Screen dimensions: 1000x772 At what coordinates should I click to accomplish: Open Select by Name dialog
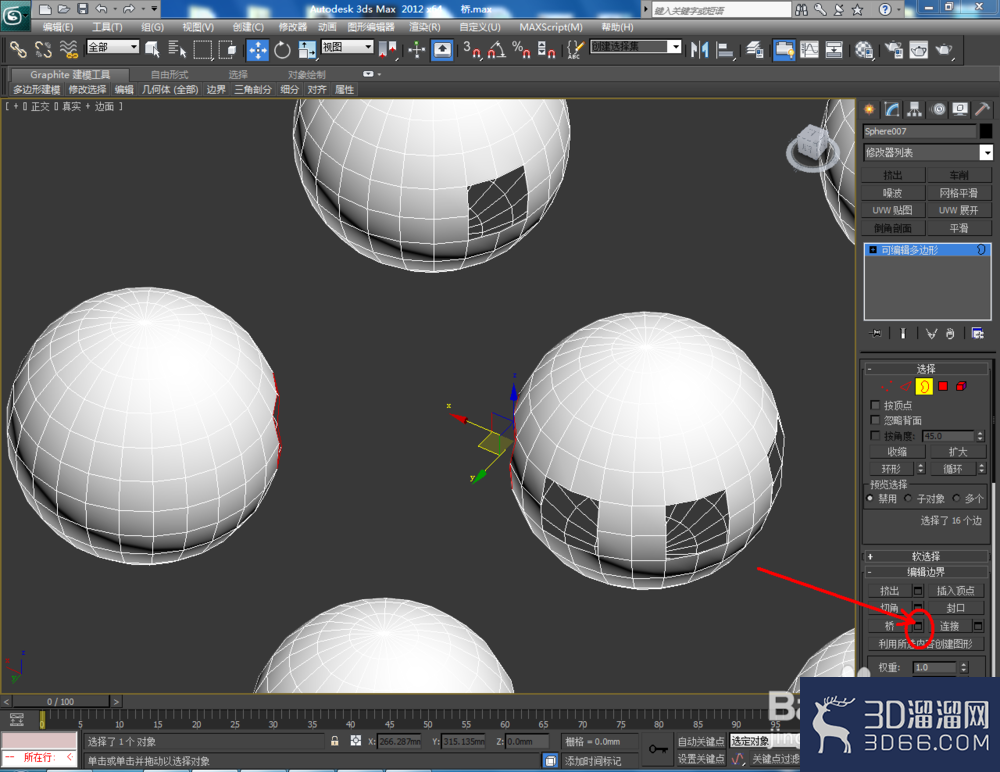point(177,49)
